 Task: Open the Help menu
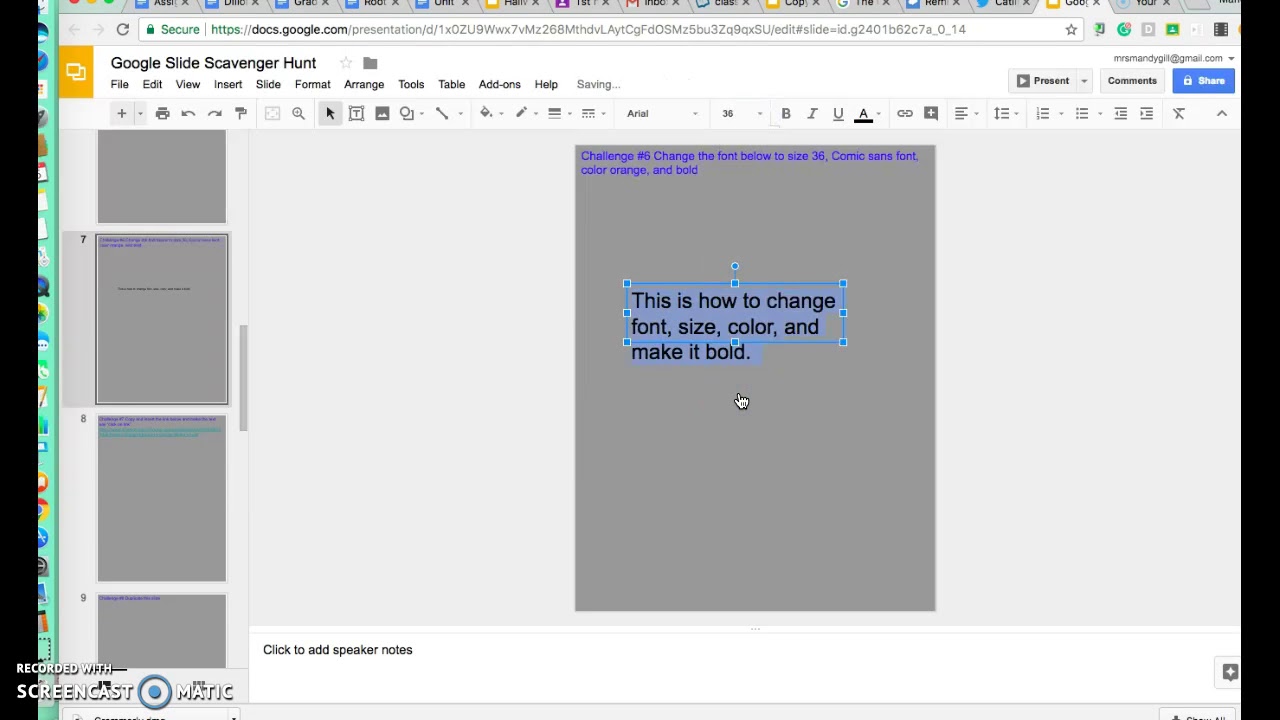click(x=546, y=84)
